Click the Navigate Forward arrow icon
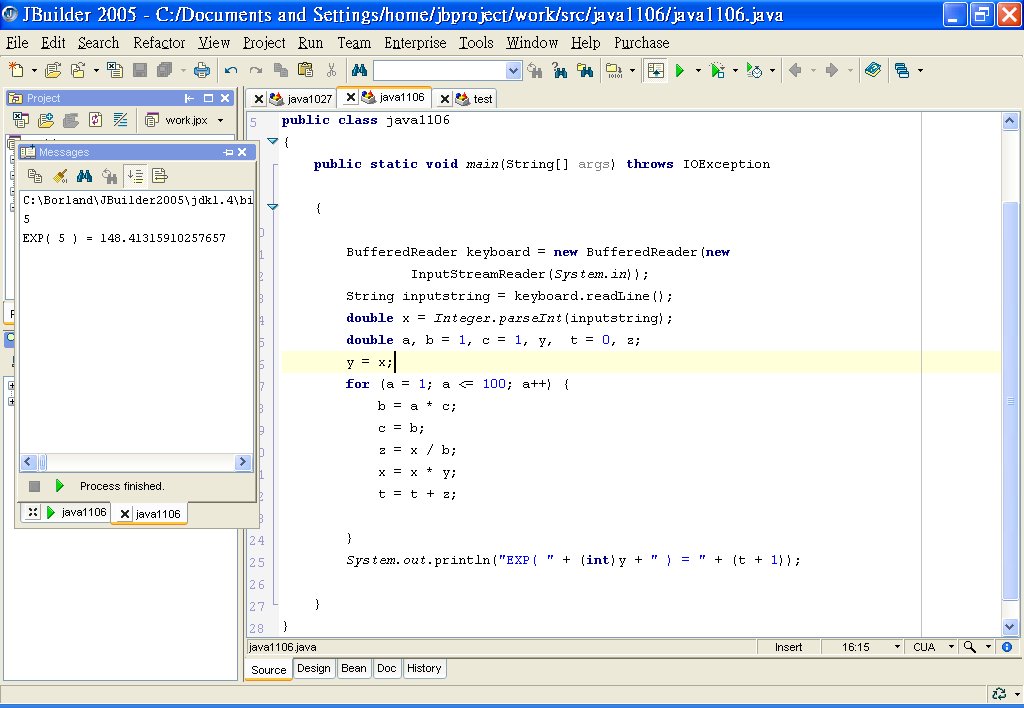This screenshot has width=1024, height=708. 831,70
